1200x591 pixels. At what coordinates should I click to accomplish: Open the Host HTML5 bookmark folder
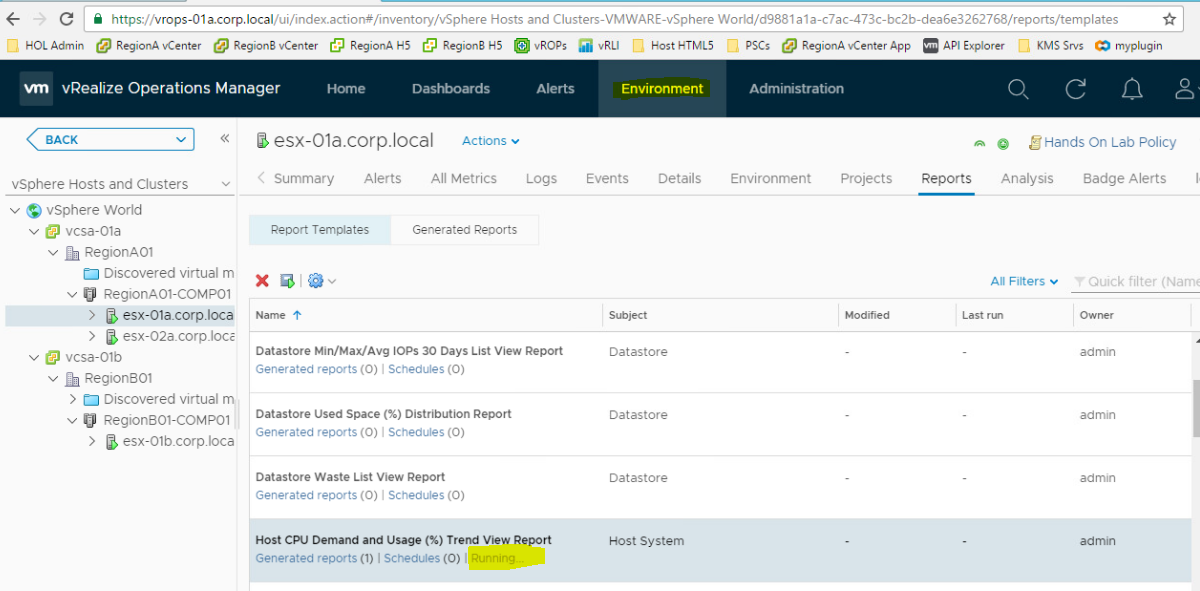tap(673, 45)
